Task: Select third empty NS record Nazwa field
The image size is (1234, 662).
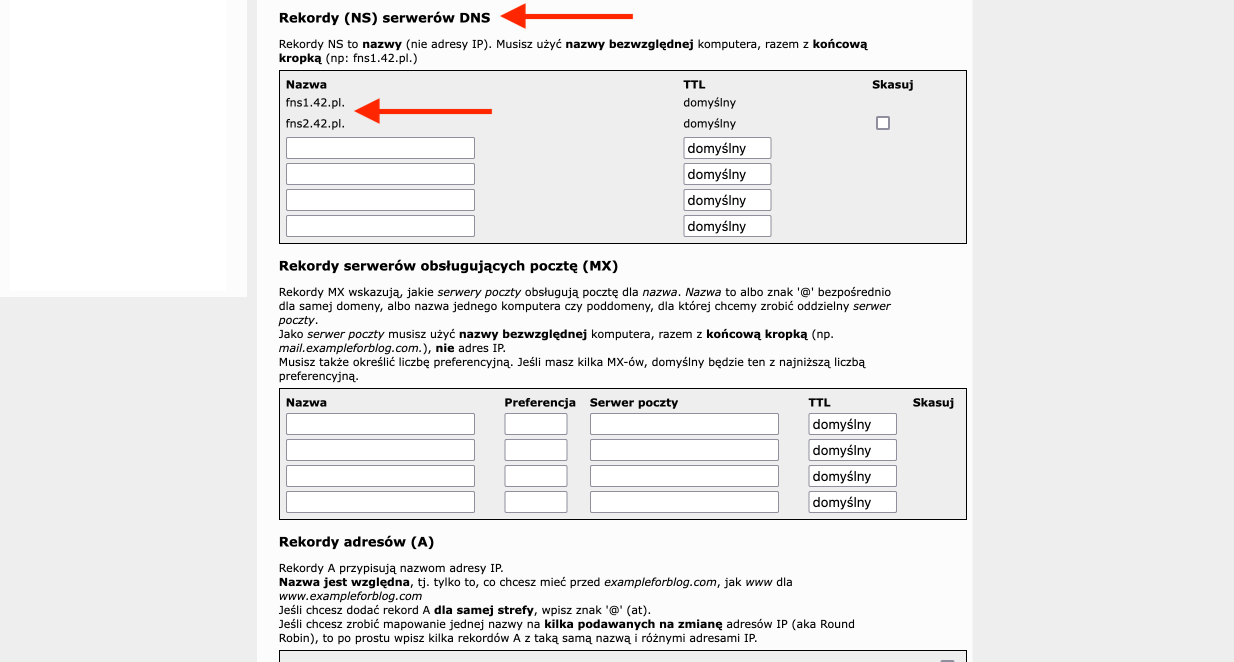Action: point(380,200)
